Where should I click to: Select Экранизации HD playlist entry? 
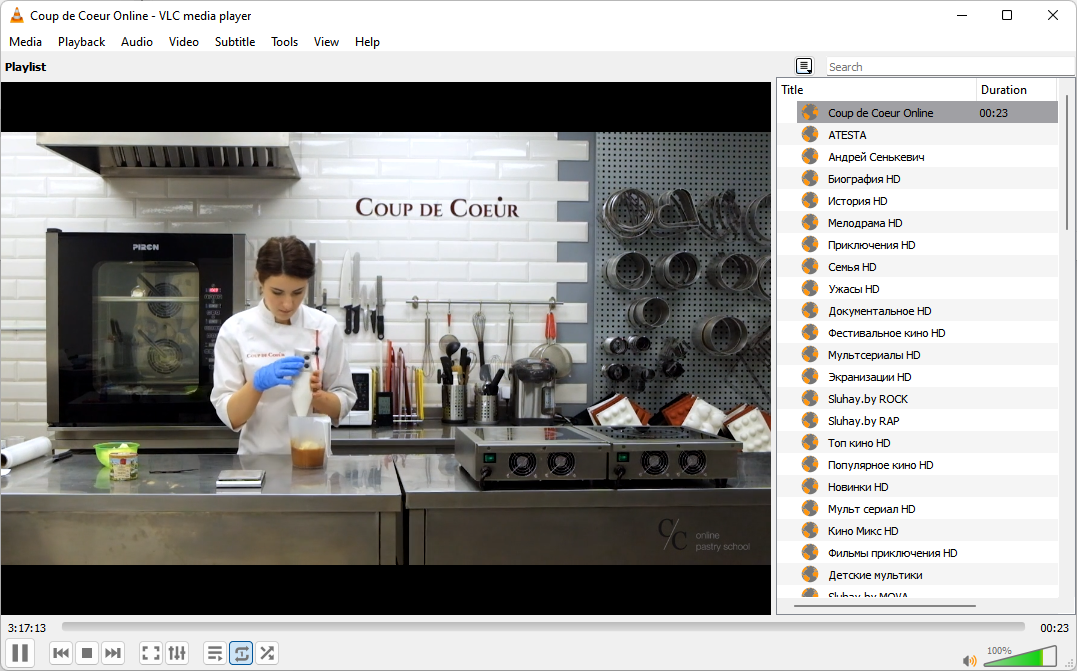point(927,376)
